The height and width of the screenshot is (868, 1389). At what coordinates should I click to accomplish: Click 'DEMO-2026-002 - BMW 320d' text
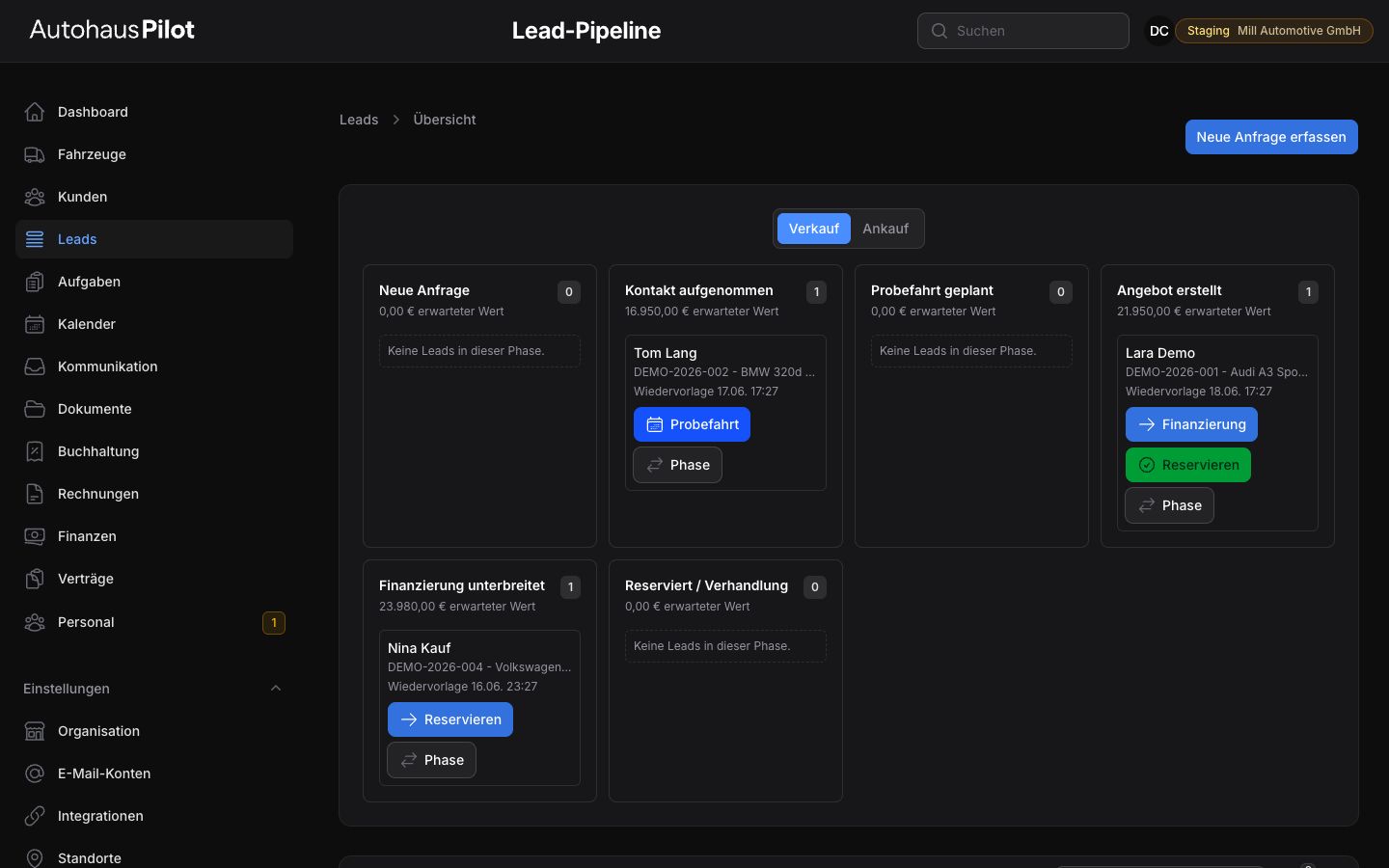coord(724,372)
